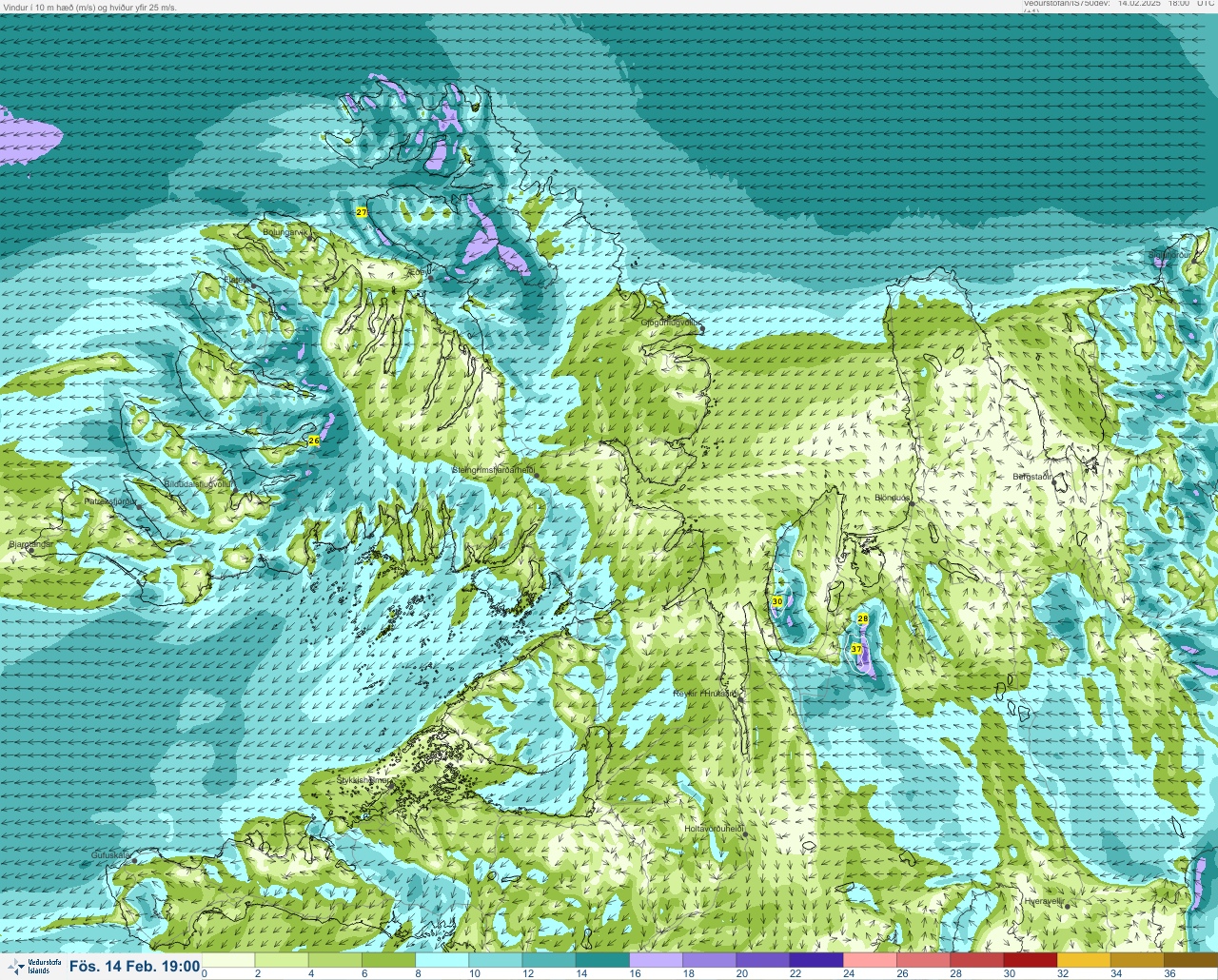
Task: Click the Blönduós station label
Action: click(x=893, y=498)
